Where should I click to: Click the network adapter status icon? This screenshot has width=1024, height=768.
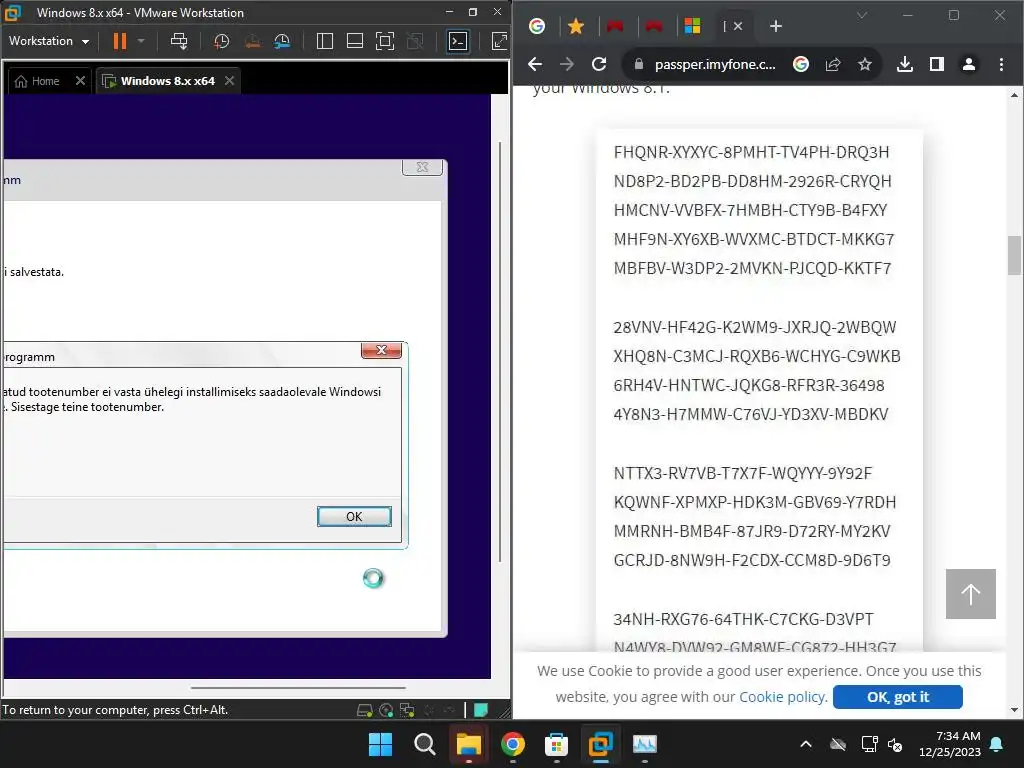tap(408, 710)
